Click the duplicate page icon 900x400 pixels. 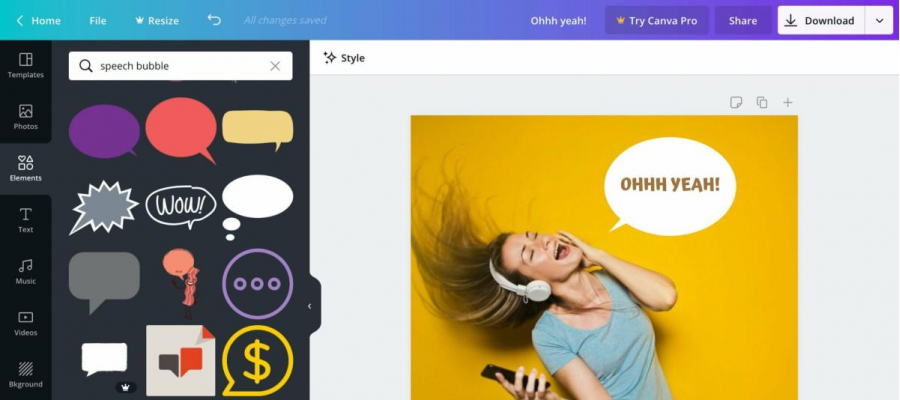(x=762, y=102)
